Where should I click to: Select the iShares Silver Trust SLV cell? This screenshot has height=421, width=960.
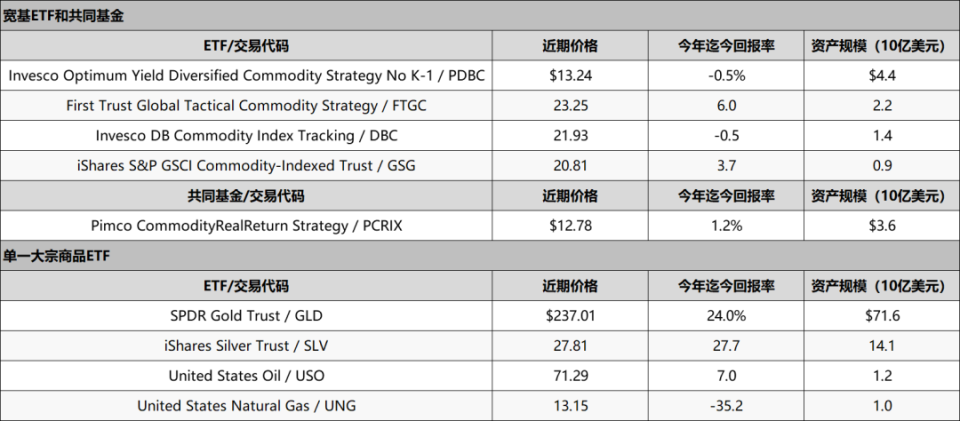click(x=246, y=346)
